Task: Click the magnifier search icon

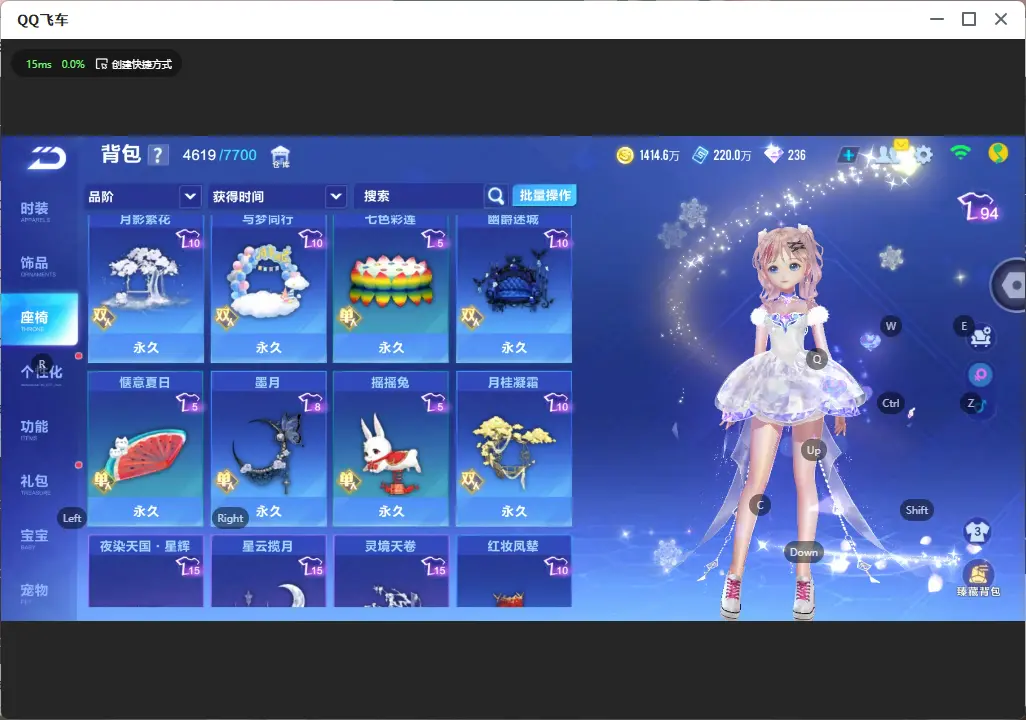Action: pos(496,196)
